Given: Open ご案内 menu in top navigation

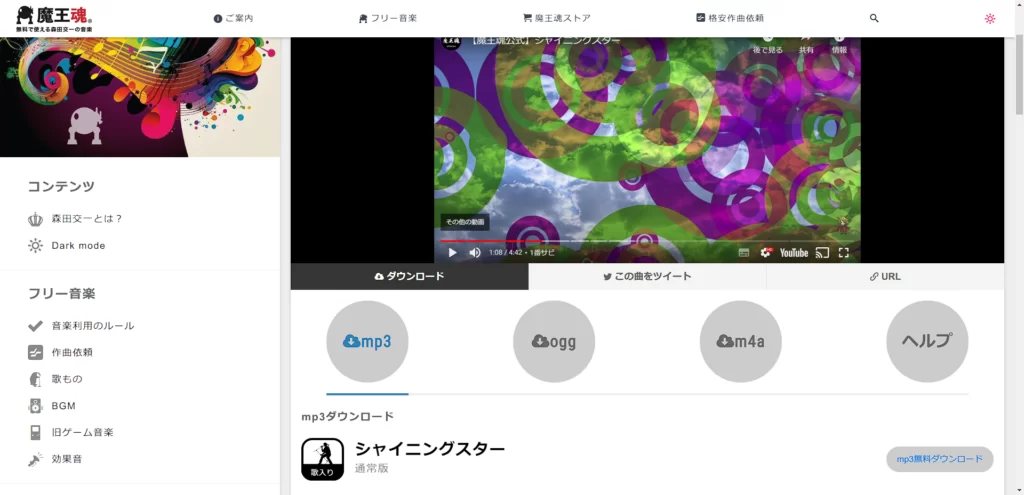Looking at the screenshot, I should [234, 18].
